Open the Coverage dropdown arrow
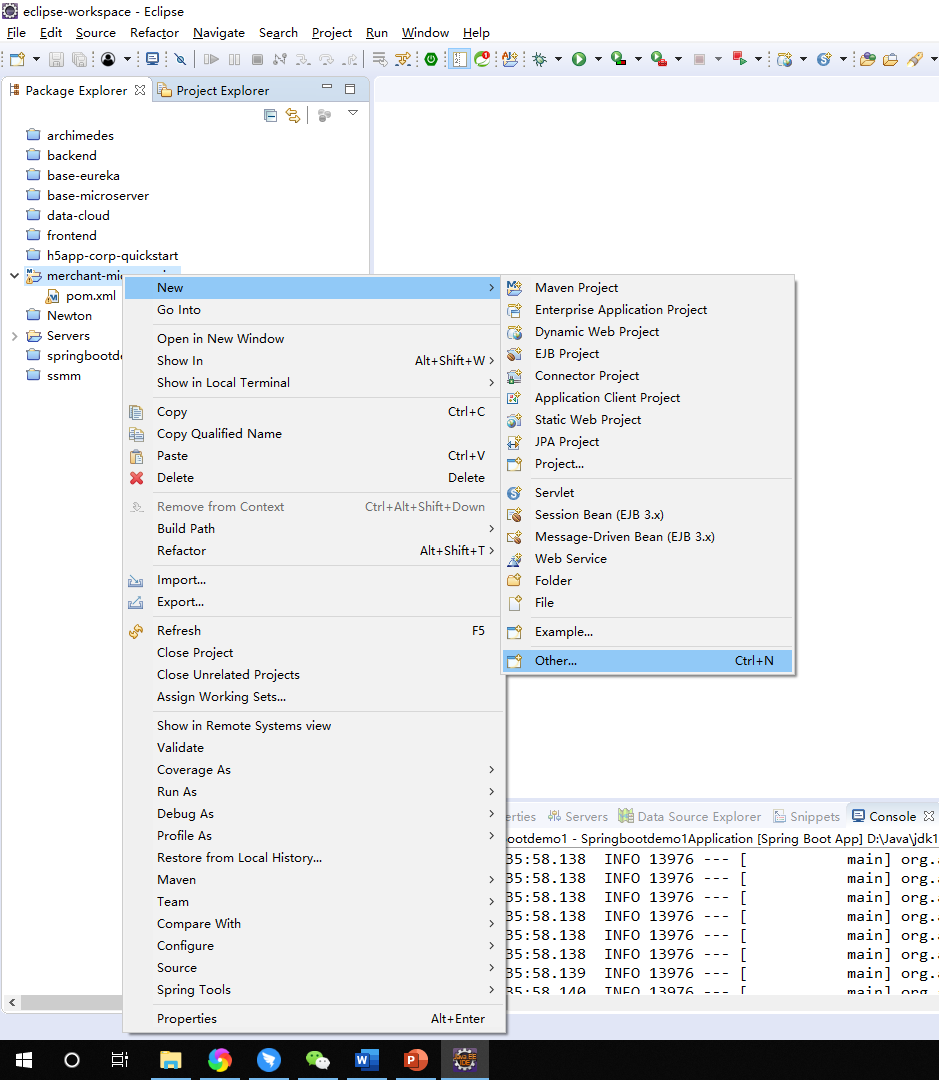The image size is (939, 1080). 638,59
